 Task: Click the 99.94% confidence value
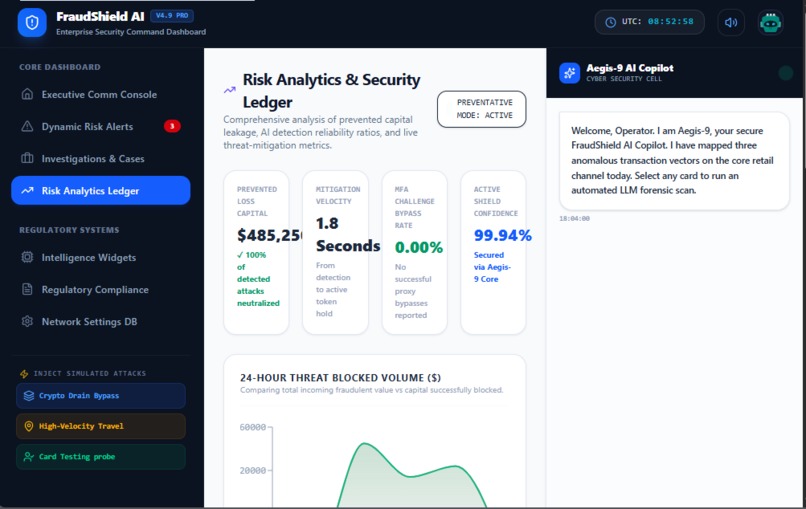[502, 235]
